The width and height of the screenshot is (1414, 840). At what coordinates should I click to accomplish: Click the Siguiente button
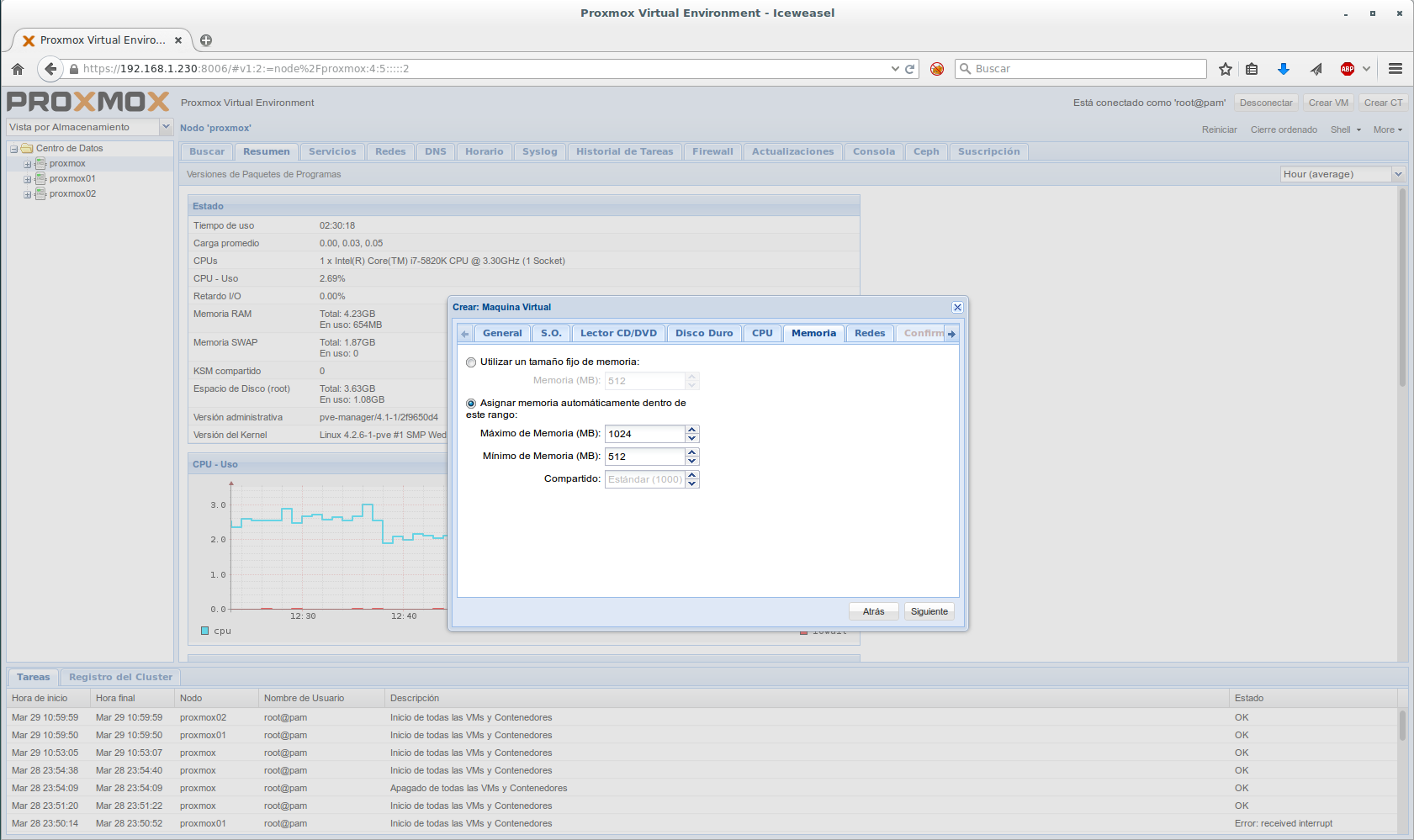(x=929, y=611)
